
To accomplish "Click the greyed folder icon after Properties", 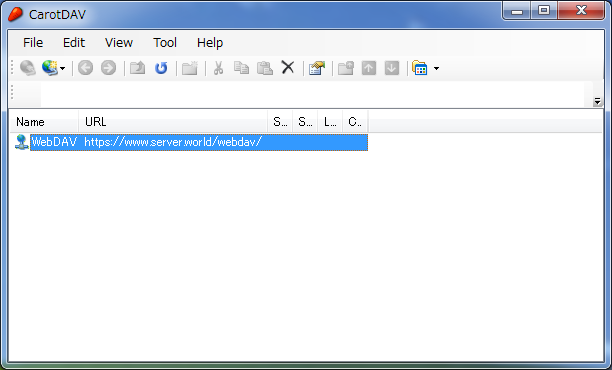I will (346, 68).
